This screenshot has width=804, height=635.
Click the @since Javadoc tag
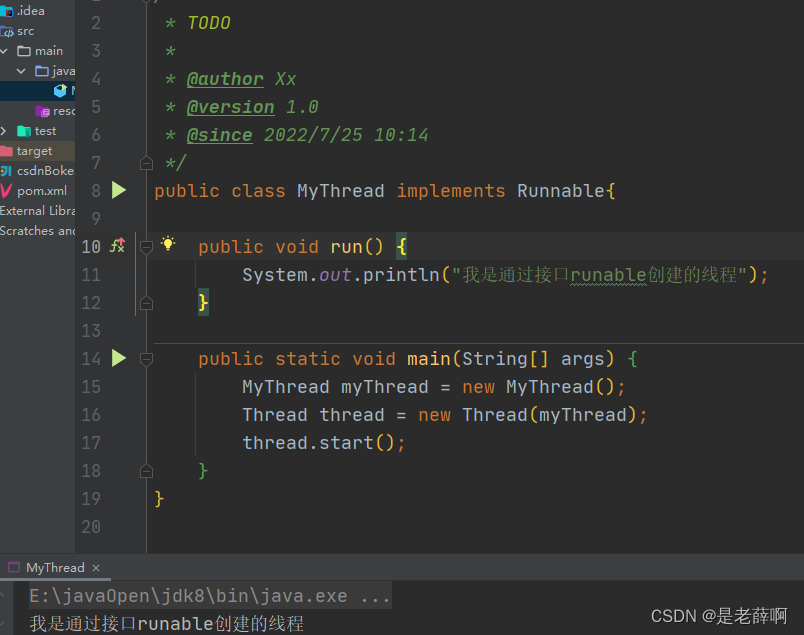click(219, 135)
